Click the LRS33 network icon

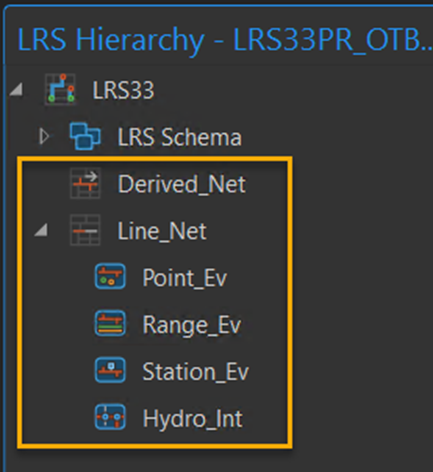(60, 89)
